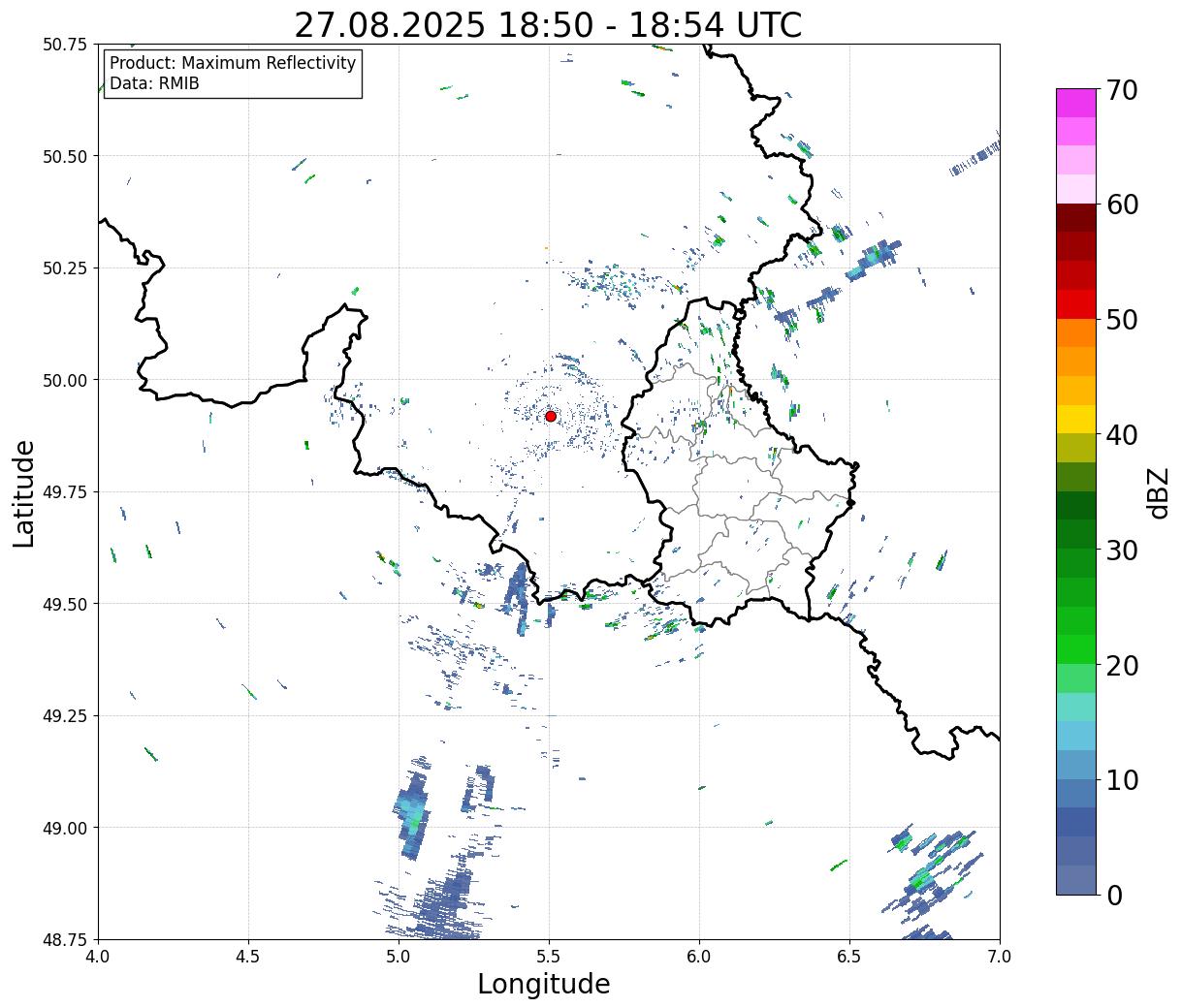Click the colorbar tick label 50

pyautogui.click(x=1121, y=319)
